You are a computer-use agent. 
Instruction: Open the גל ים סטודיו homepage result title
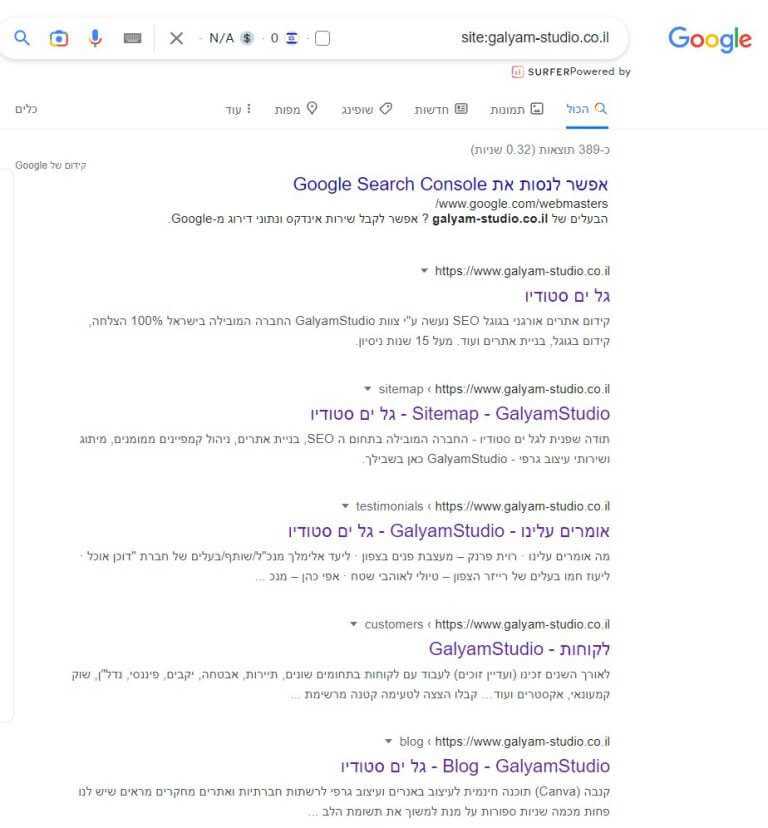pyautogui.click(x=567, y=296)
